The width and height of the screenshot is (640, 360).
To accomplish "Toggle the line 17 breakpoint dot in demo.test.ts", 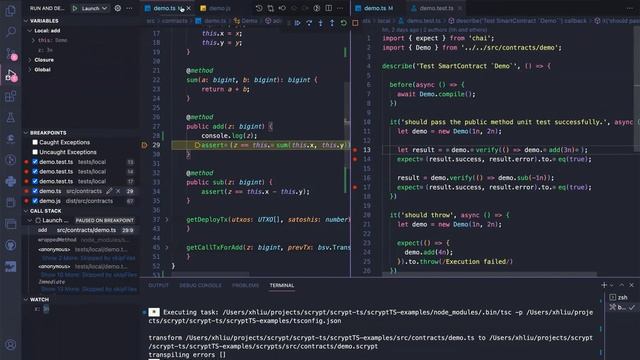I will 355,187.
